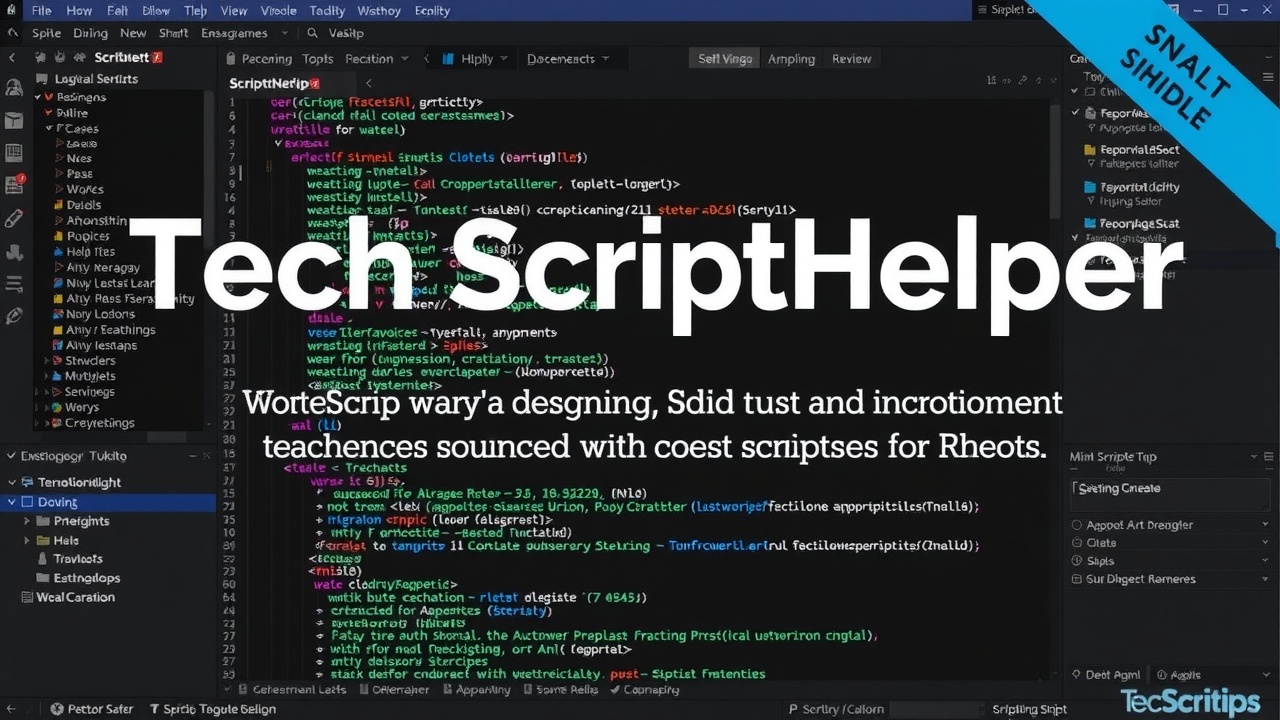Click the grid table icon in left sidebar
Image resolution: width=1280 pixels, height=720 pixels.
[14, 153]
